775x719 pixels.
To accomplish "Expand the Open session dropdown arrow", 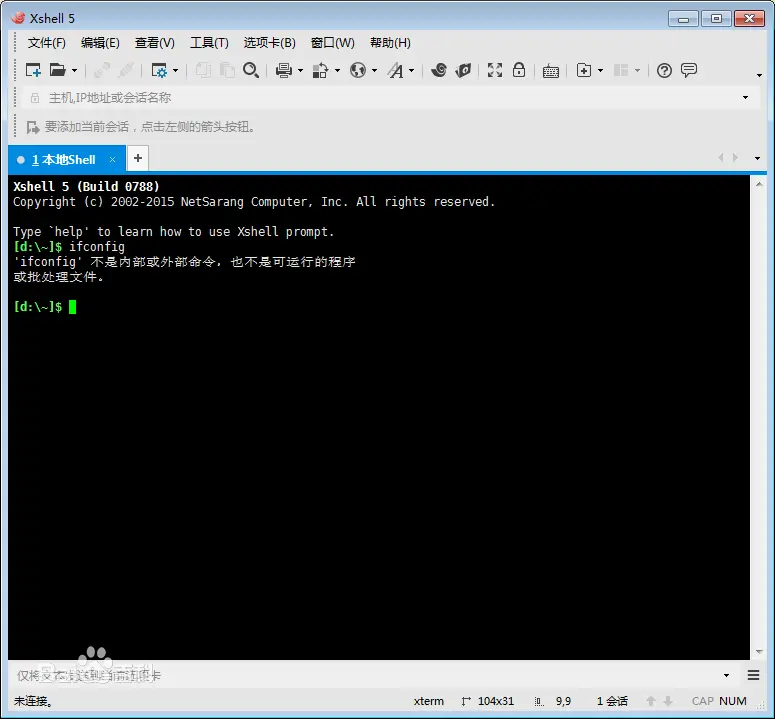I will (75, 71).
